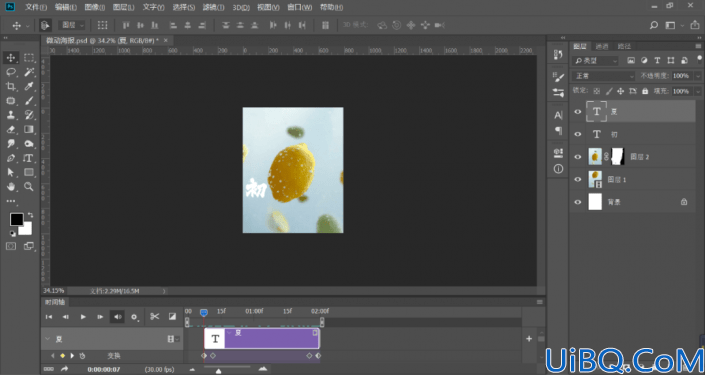Toggle timeline audio mute button
The image size is (705, 375).
click(x=117, y=317)
